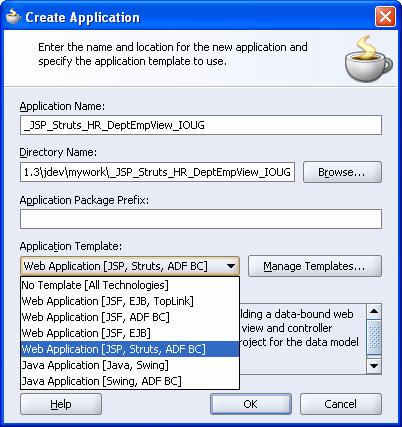
Task: Click the large steaming coffee cup image
Action: (369, 58)
